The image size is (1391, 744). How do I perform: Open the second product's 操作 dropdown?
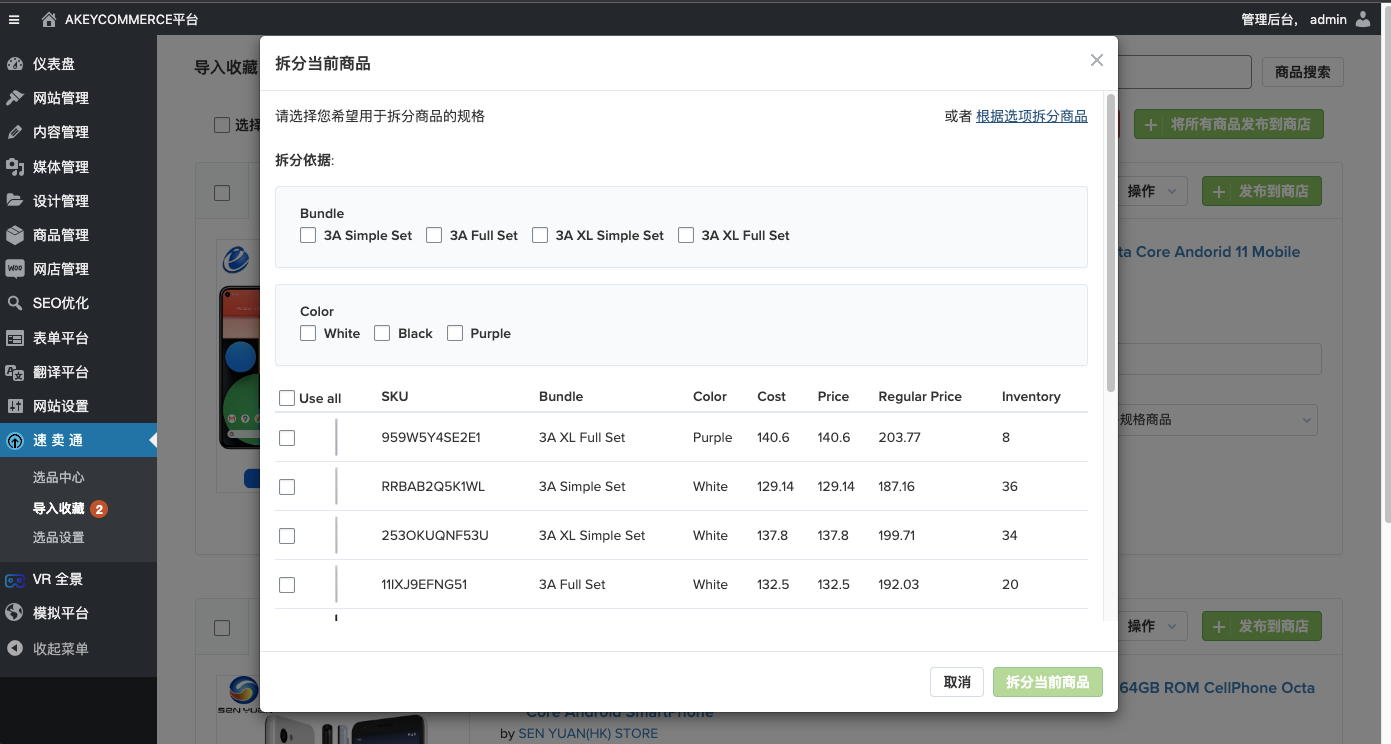click(x=1153, y=626)
